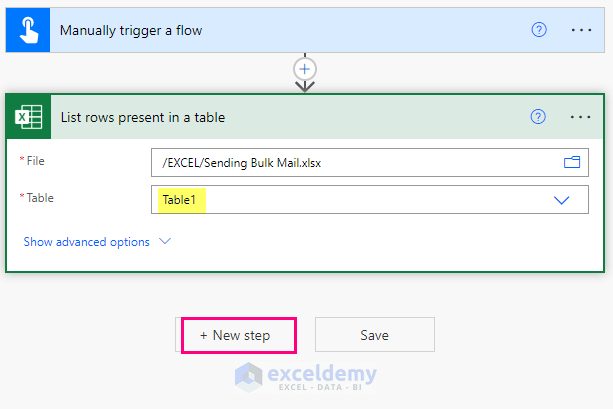Click the List rows present in a table title
This screenshot has width=613, height=409.
click(143, 117)
